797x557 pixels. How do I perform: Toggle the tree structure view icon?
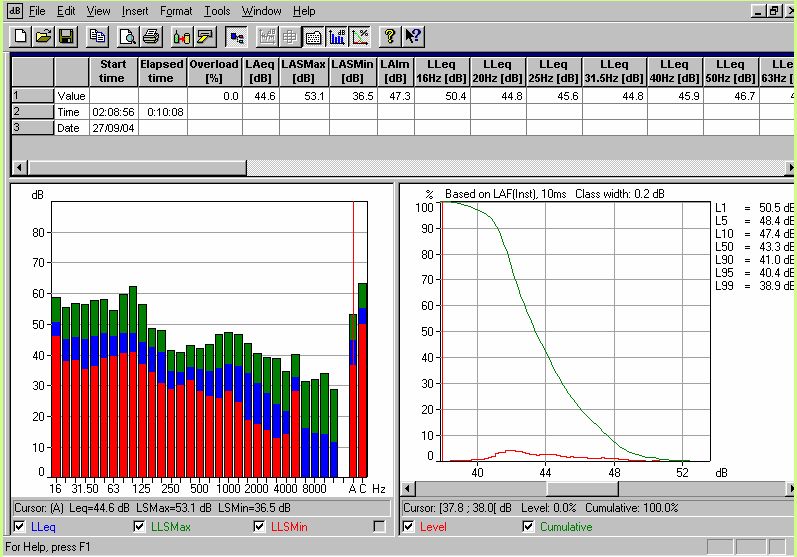tap(236, 37)
